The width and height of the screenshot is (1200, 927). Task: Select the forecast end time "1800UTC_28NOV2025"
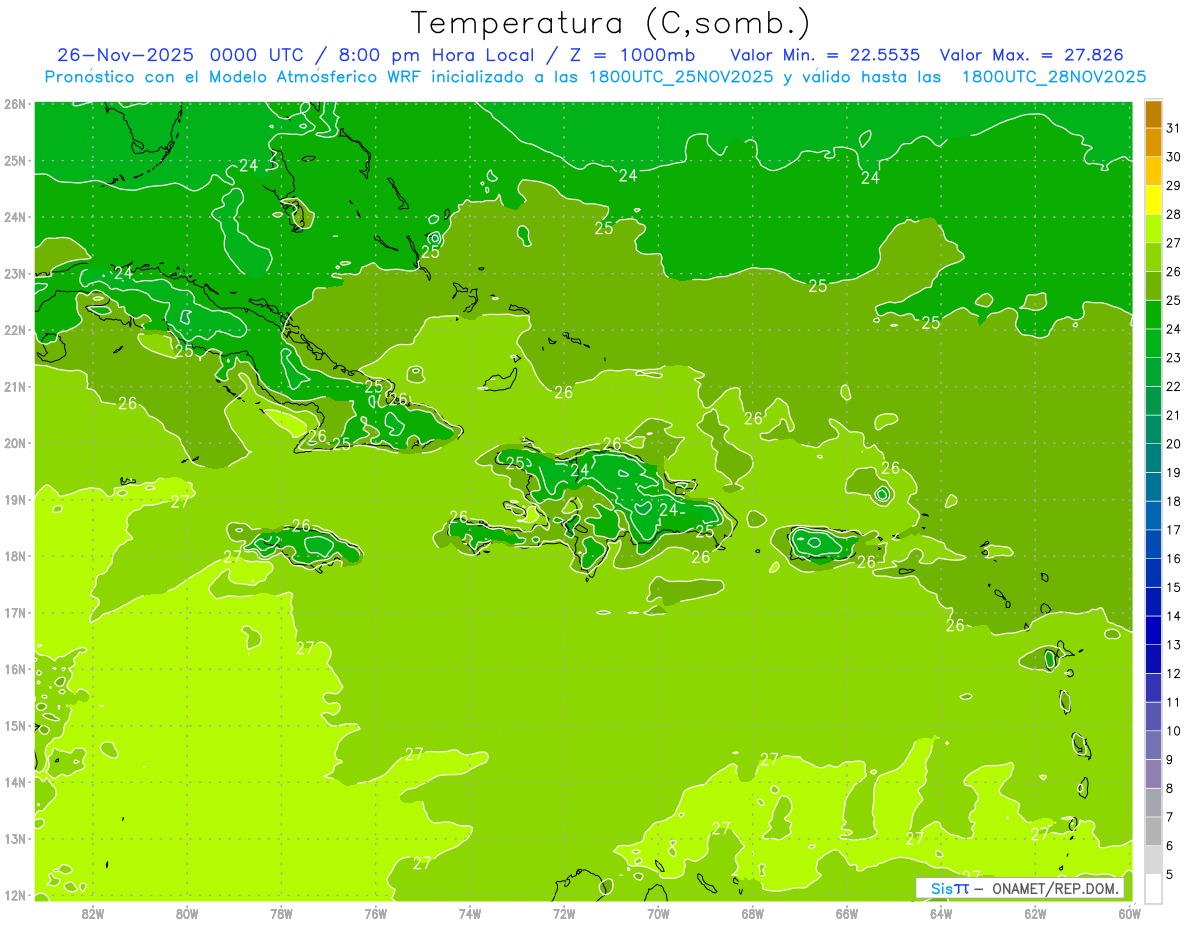click(x=1053, y=77)
